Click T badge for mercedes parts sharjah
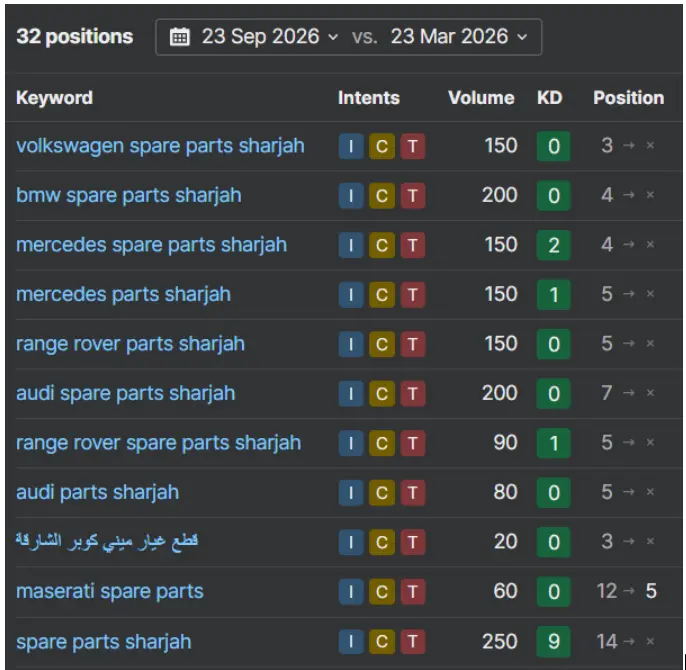Viewport: 686px width, 670px height. (x=413, y=295)
